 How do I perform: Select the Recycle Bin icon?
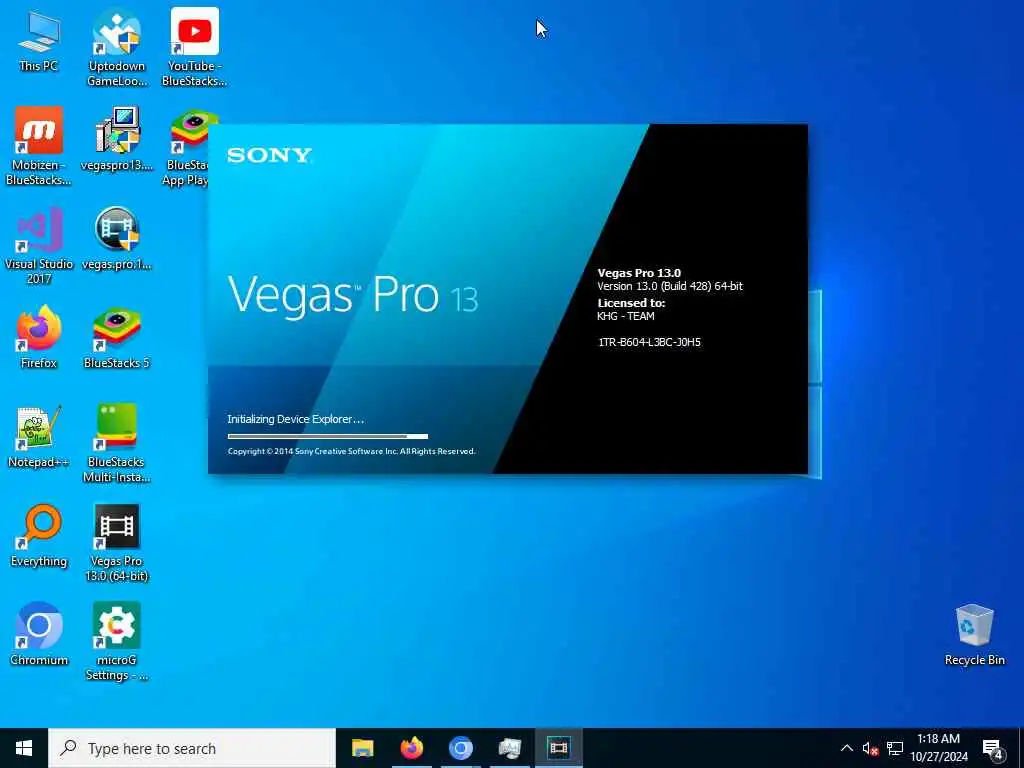[x=974, y=635]
